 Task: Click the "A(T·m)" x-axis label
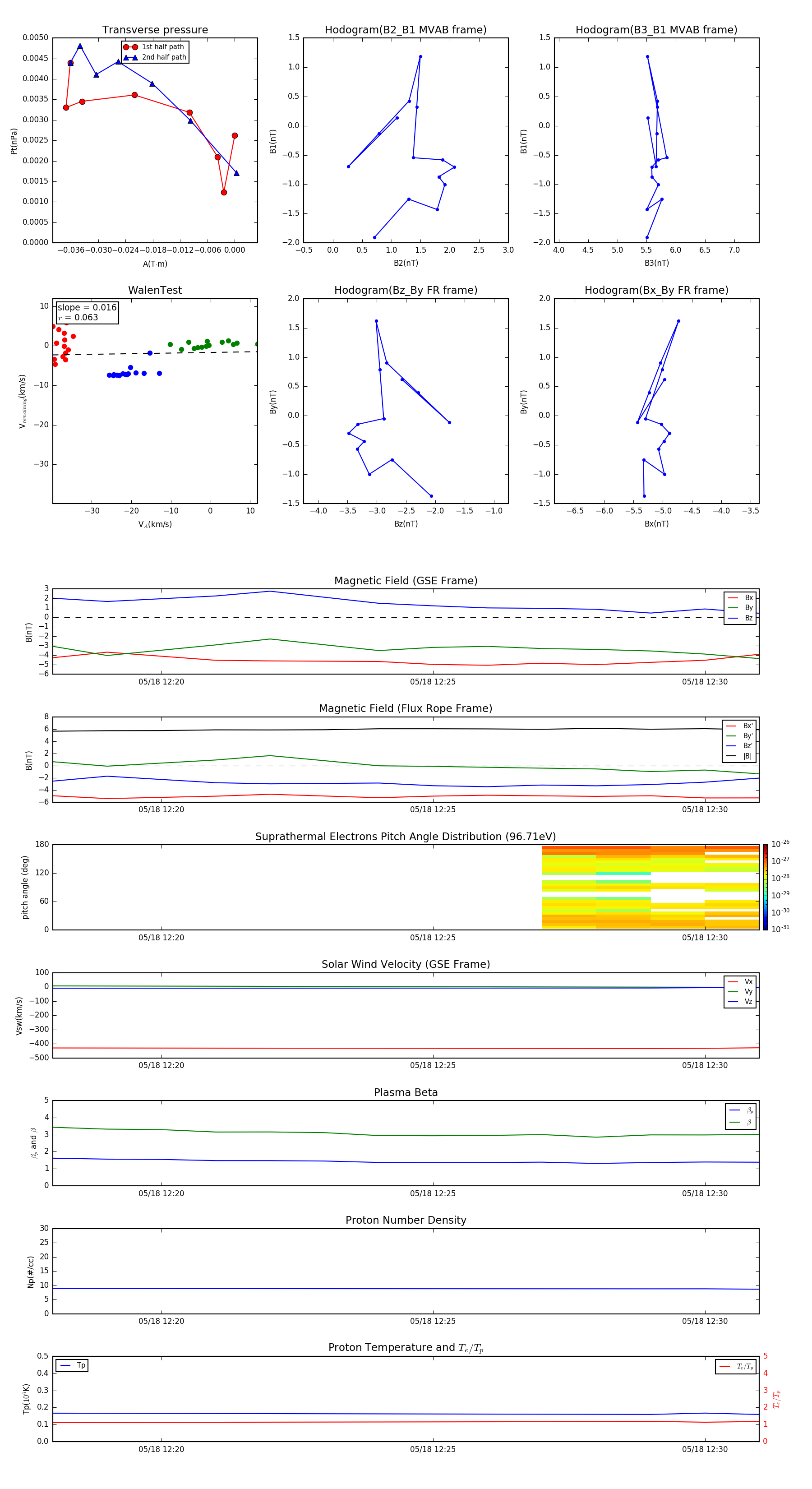point(155,264)
